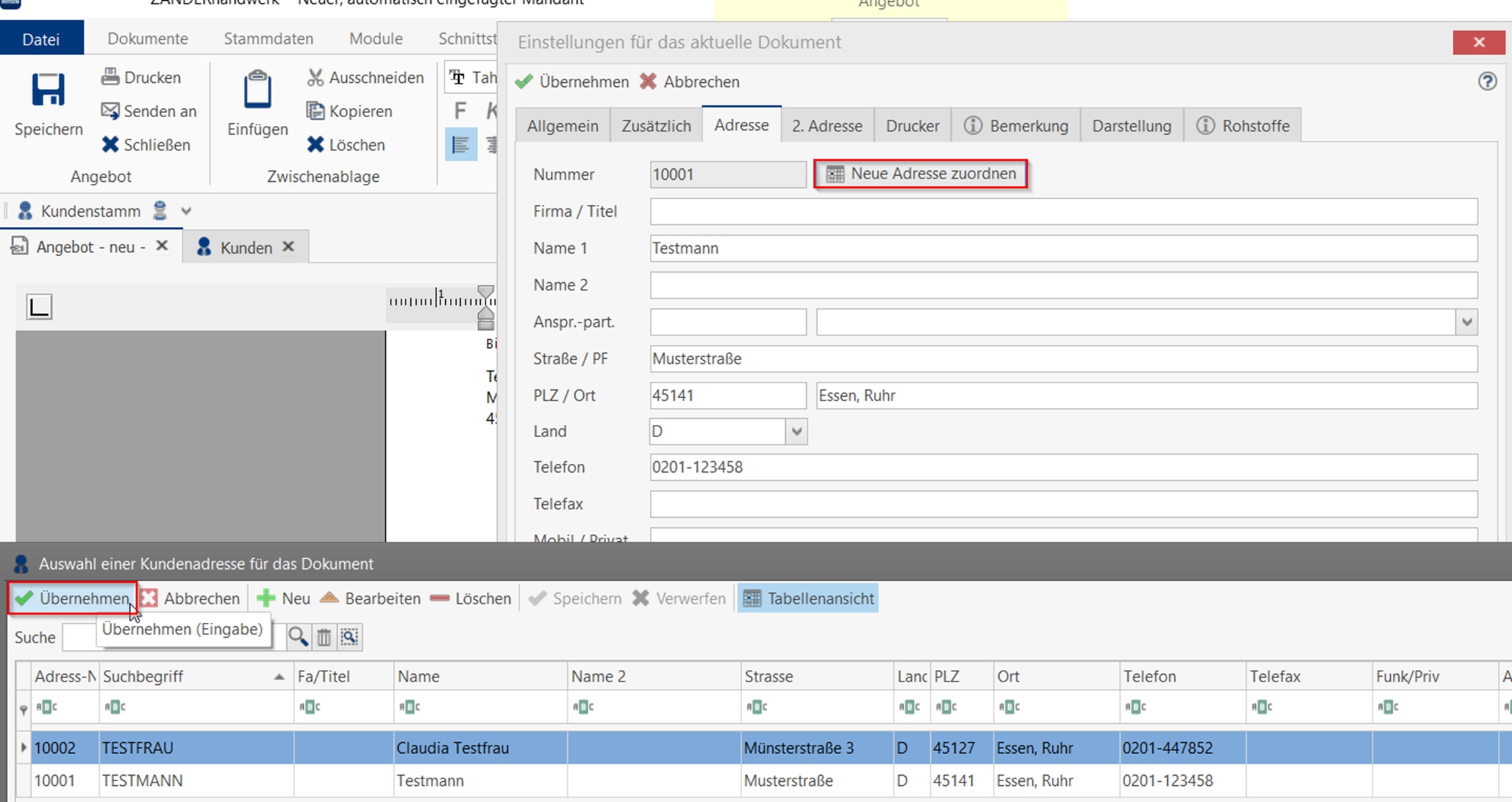The width and height of the screenshot is (1512, 802).
Task: Switch to the 2. Adresse tab
Action: click(826, 126)
